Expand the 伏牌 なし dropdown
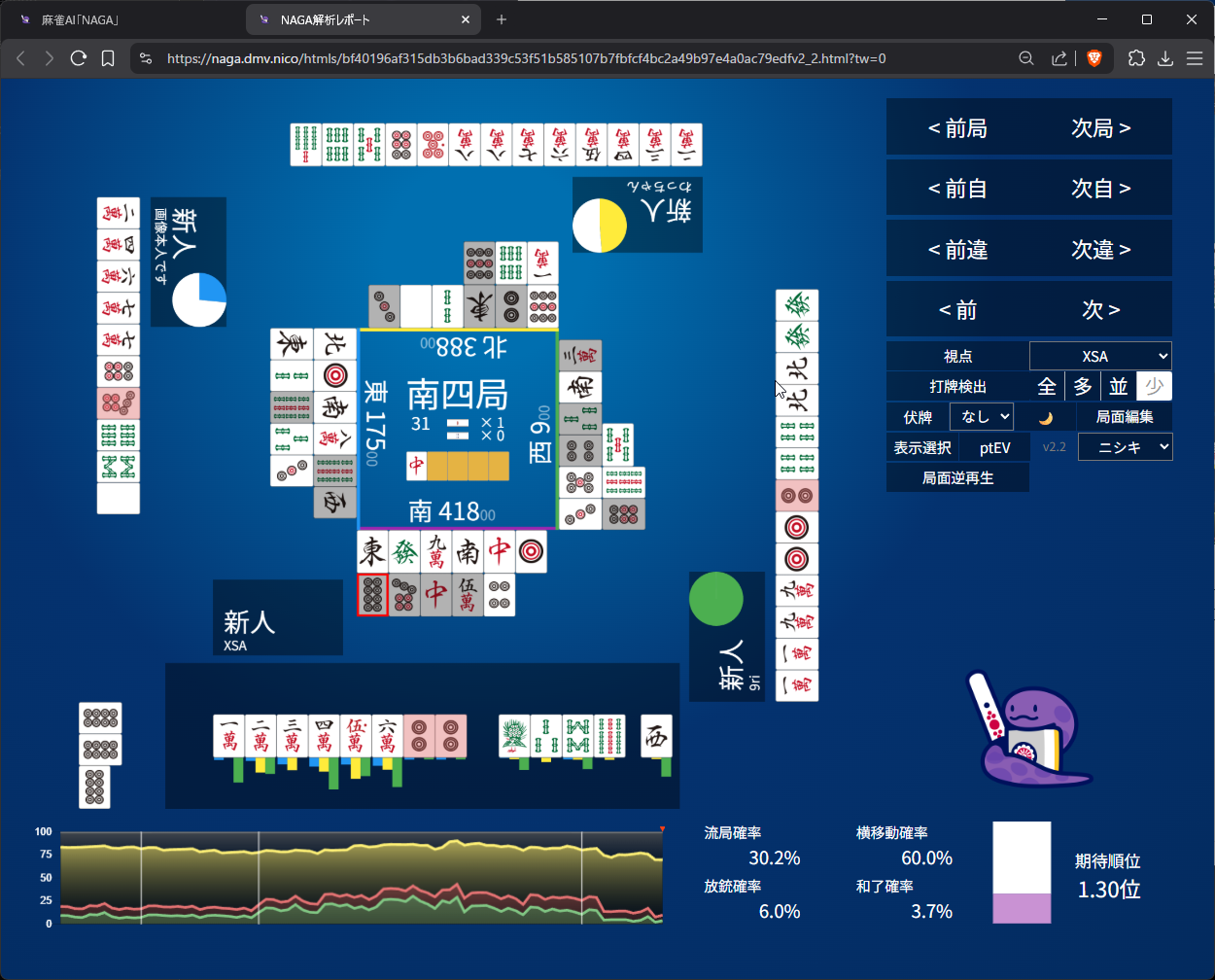1215x980 pixels. 982,417
